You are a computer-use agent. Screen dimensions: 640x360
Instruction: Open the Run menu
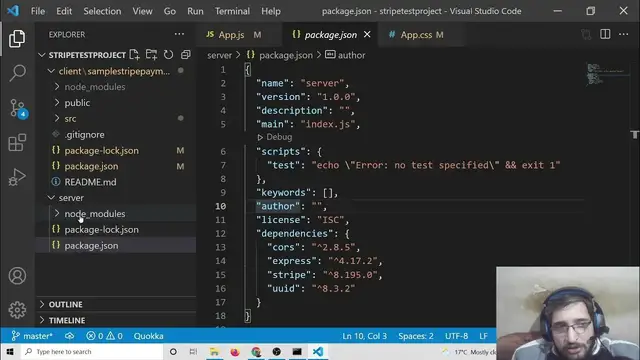pos(195,11)
